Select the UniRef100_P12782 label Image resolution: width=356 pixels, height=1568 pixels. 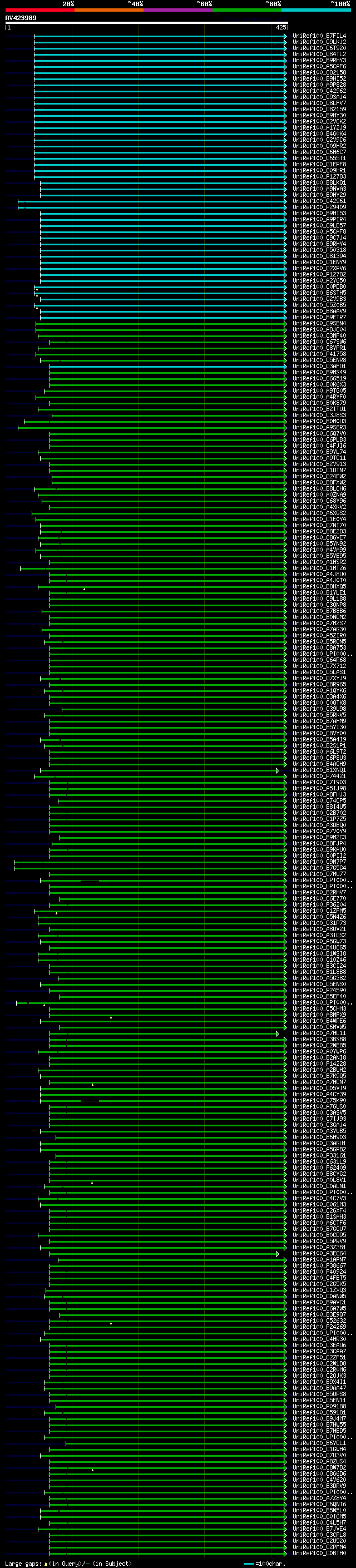(x=319, y=274)
